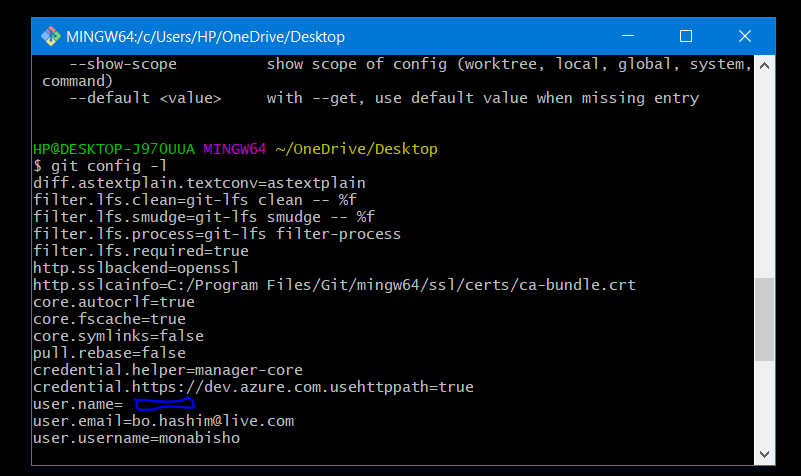Click the 'git config -l' command line
Viewport: 801px width, 476px height.
click(100, 166)
